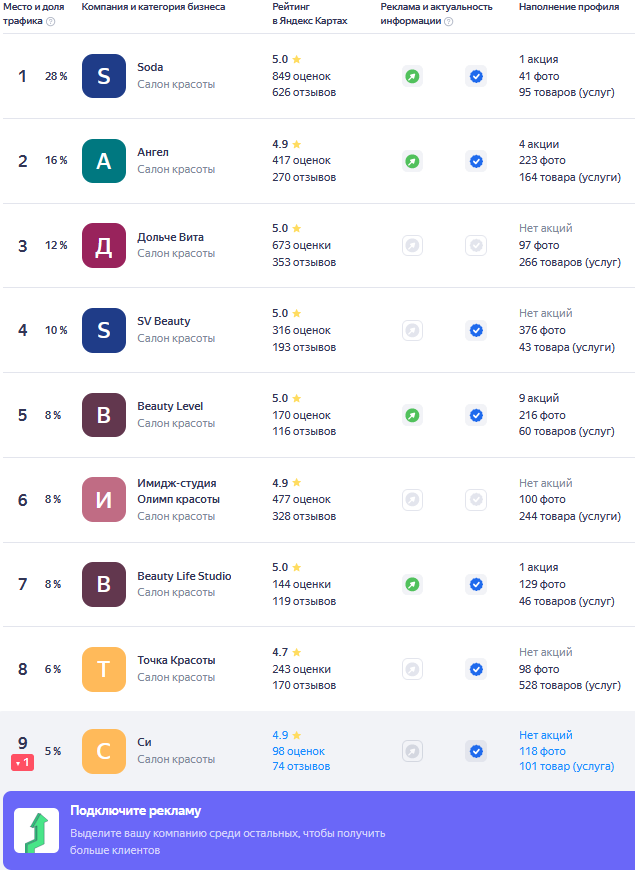
Task: Click the blue verified checkmark for Beauty Life Studio
Action: pyautogui.click(x=476, y=584)
